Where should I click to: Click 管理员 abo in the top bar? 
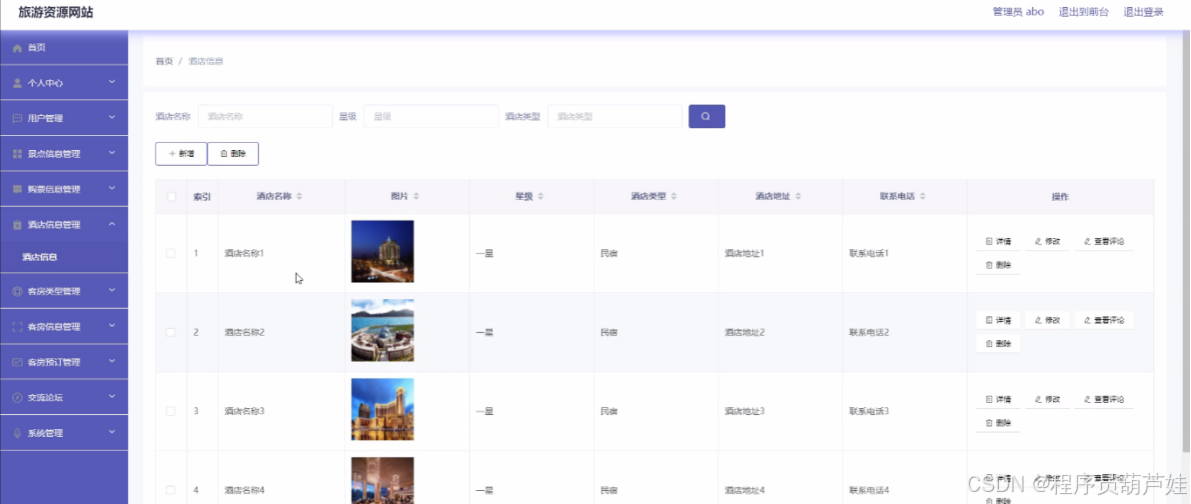click(x=1018, y=12)
